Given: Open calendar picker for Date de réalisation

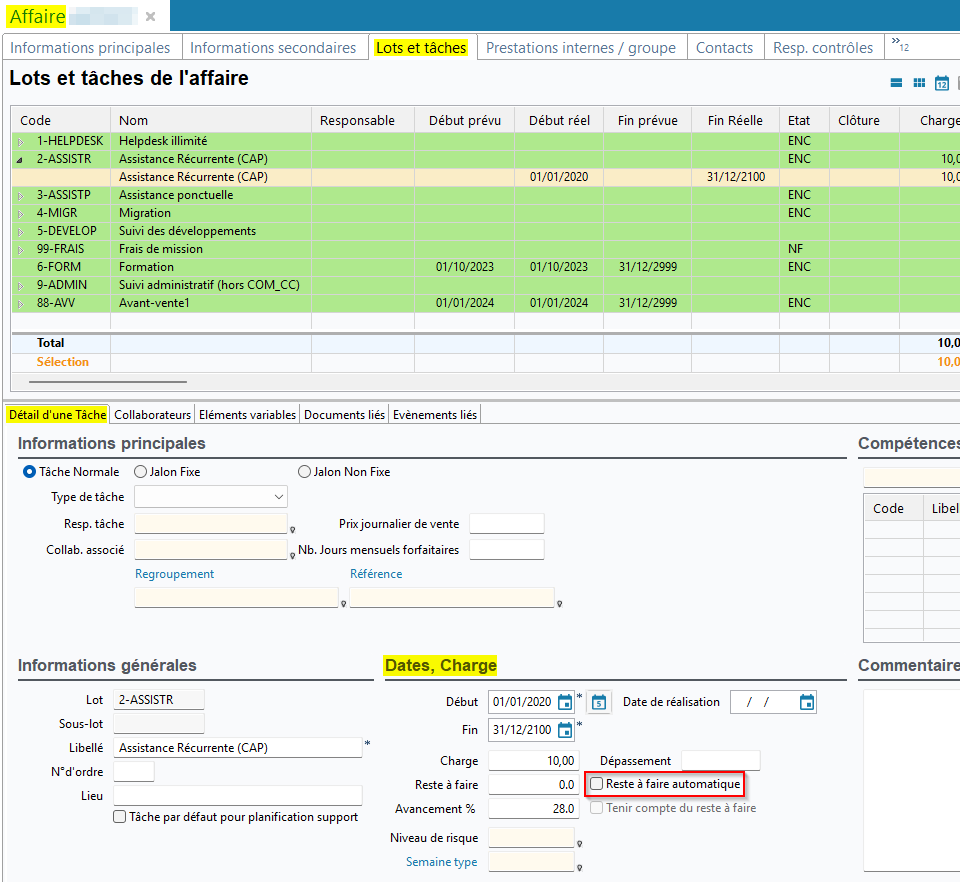Looking at the screenshot, I should [x=807, y=702].
